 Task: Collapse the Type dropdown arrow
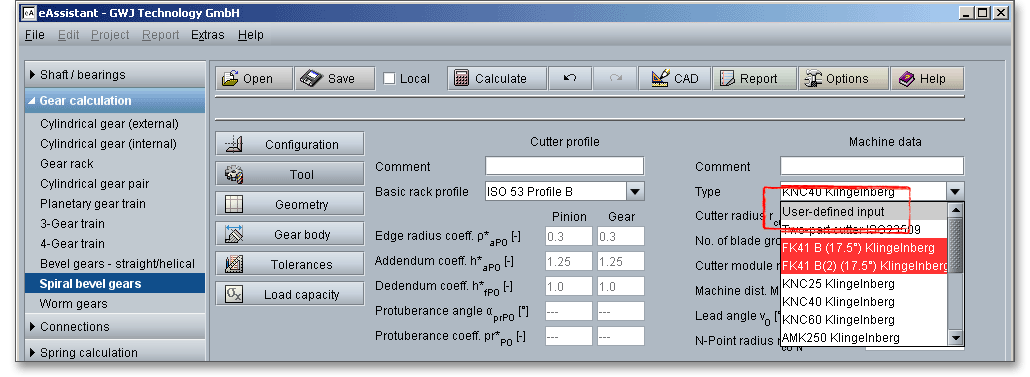[954, 192]
